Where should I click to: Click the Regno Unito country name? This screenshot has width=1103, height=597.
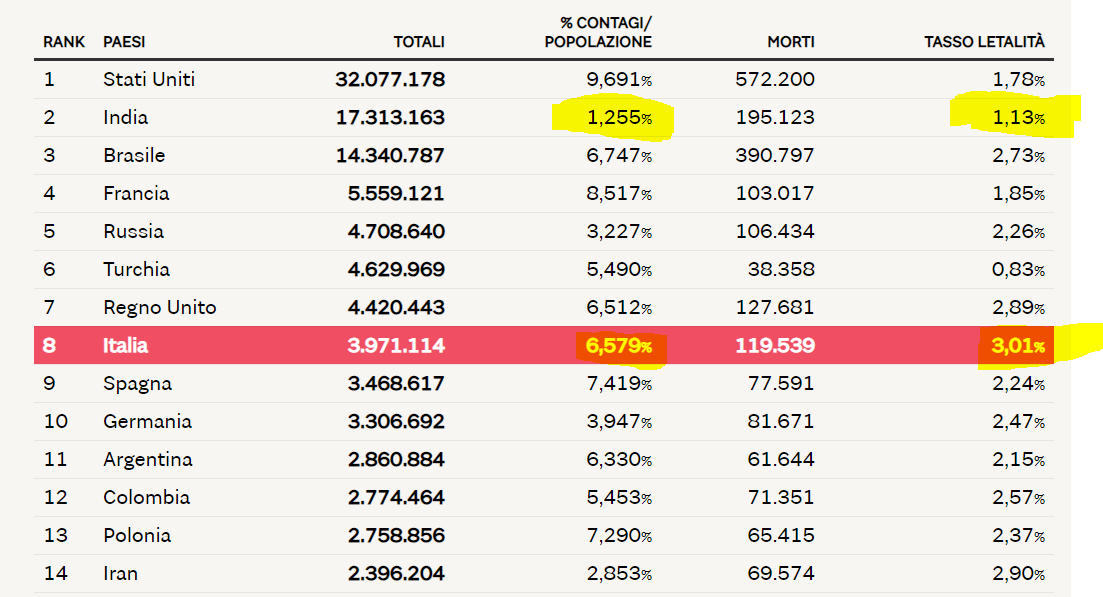[159, 308]
